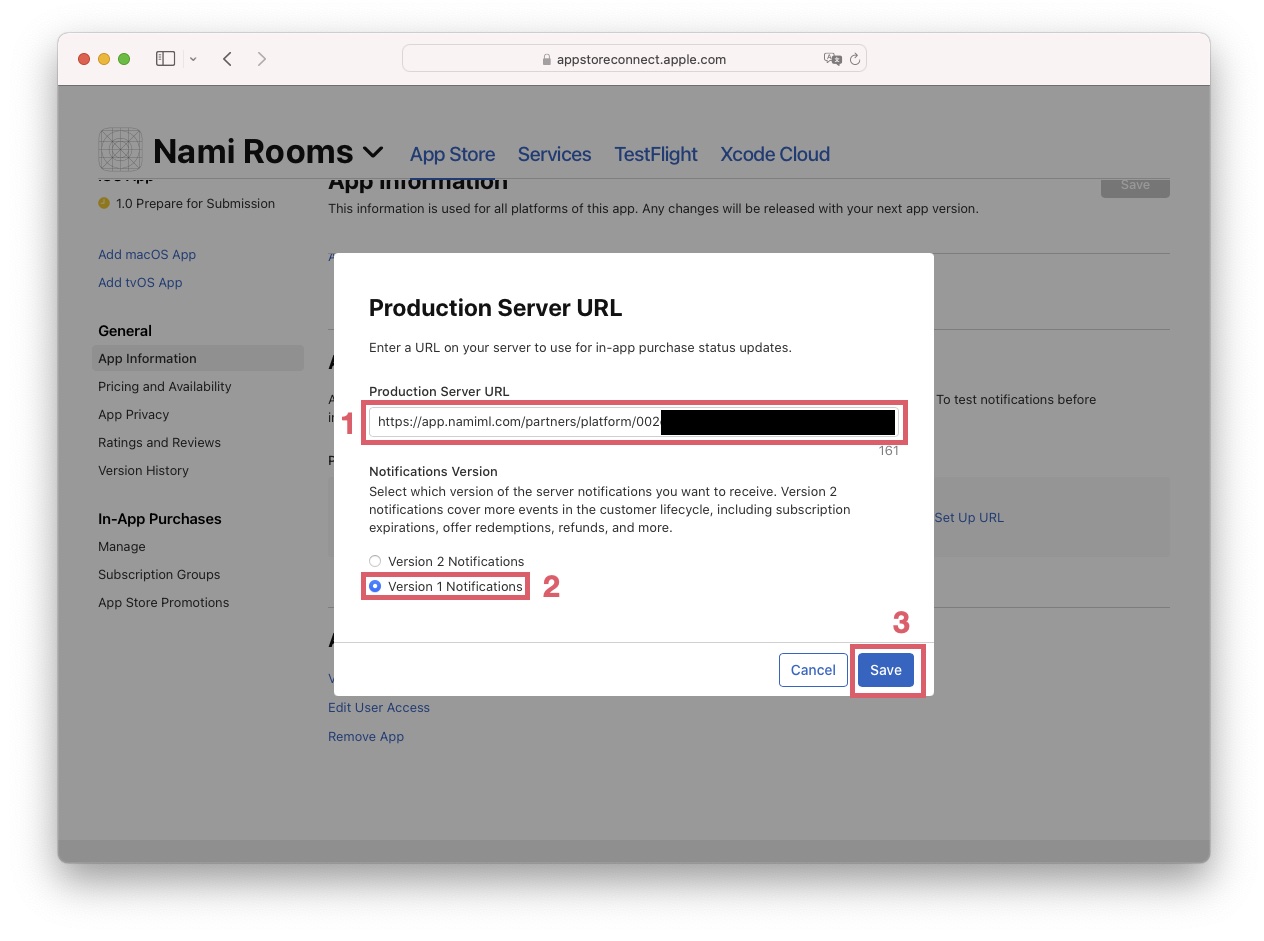The width and height of the screenshot is (1264, 941).
Task: Select App Information in sidebar
Action: pos(198,358)
